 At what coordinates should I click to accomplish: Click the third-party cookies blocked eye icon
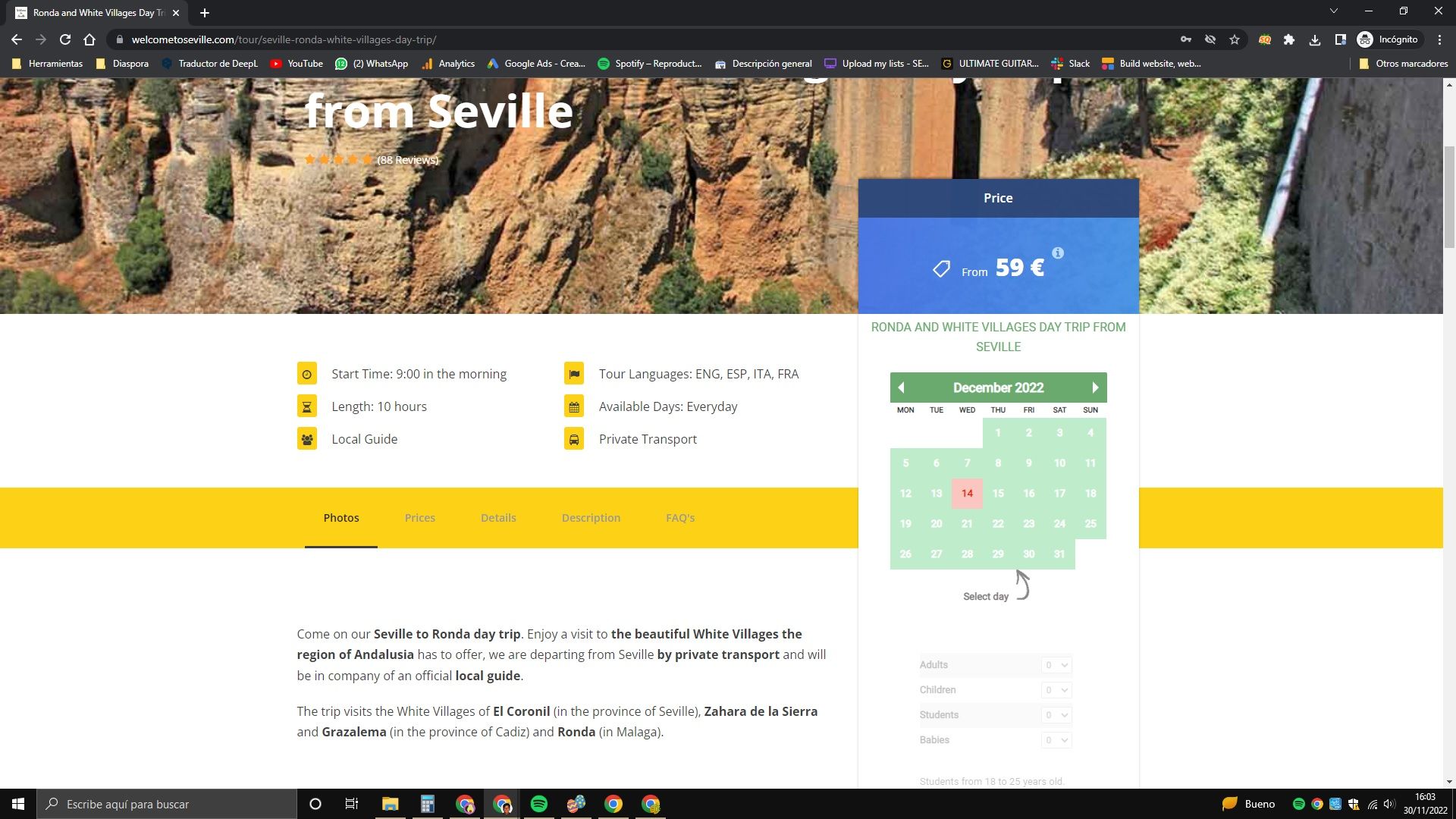(x=1210, y=39)
